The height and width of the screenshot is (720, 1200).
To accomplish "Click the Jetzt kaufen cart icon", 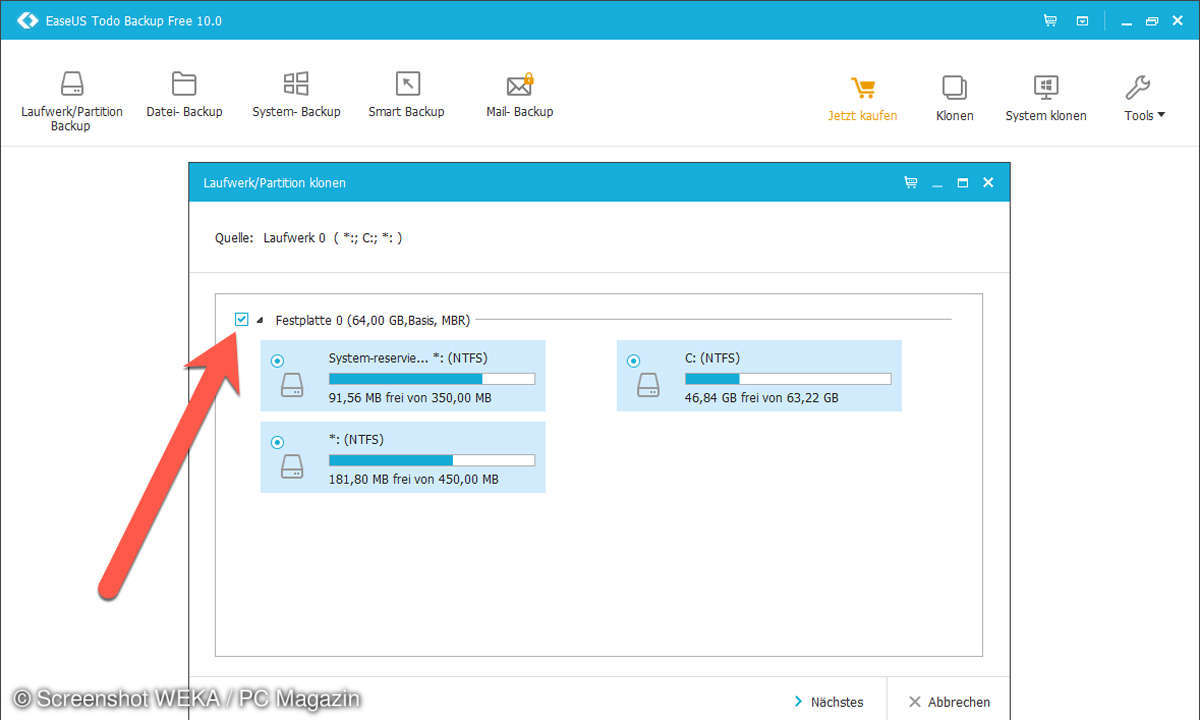I will pos(862,88).
